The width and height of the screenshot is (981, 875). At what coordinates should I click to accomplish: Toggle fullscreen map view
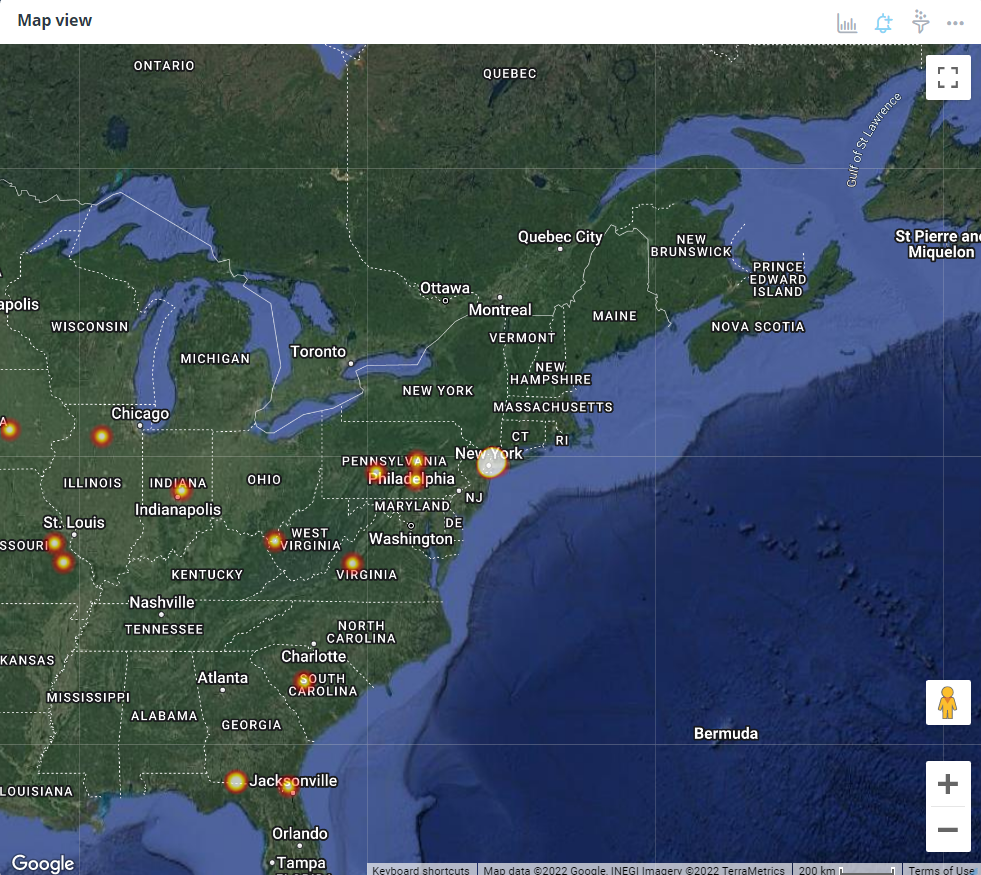948,77
